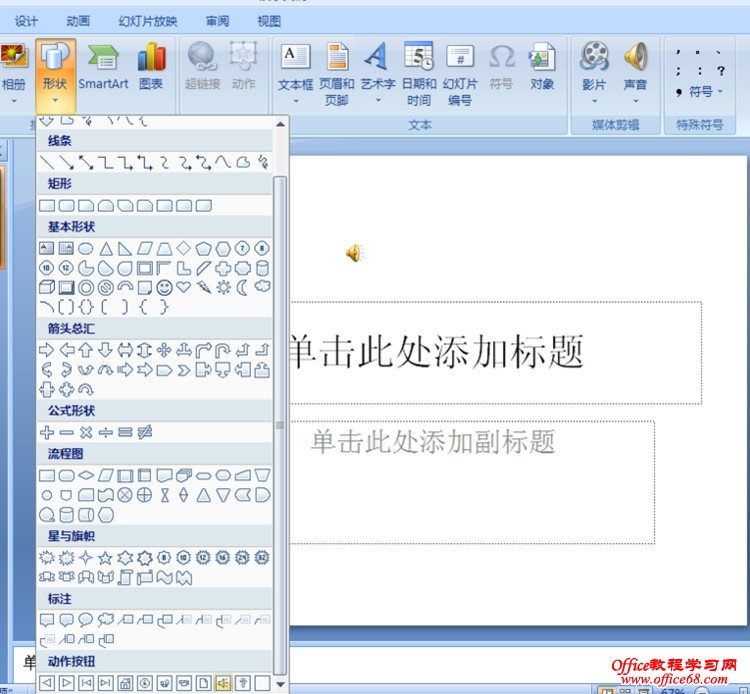The height and width of the screenshot is (694, 750).
Task: Select the Rectangular Callout shape
Action: pos(46,620)
